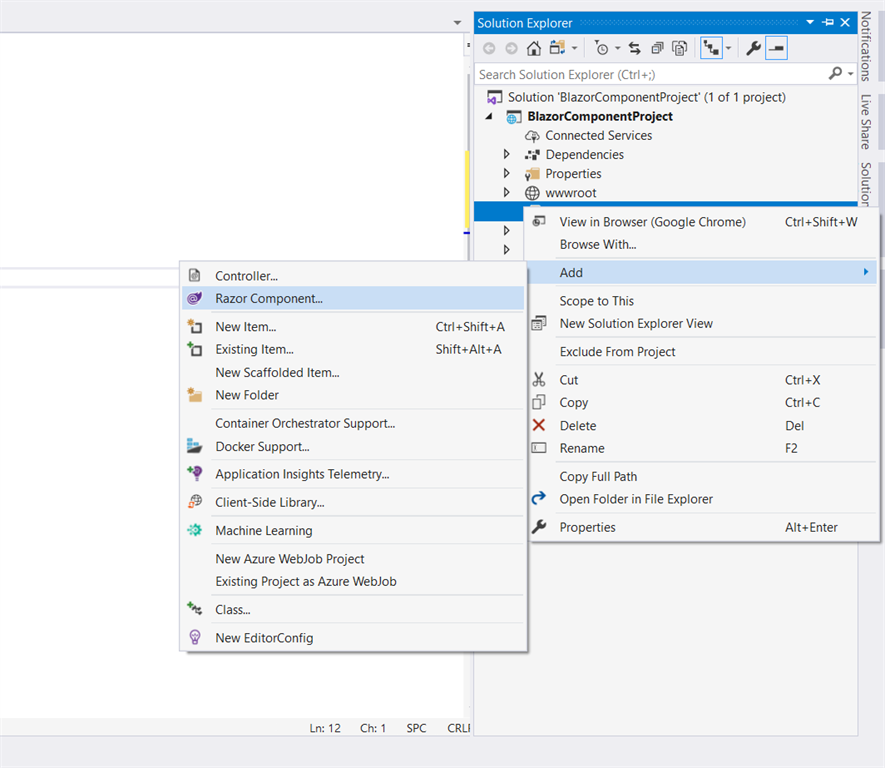
Task: Open the Switch Views dropdown arrow
Action: (x=575, y=49)
